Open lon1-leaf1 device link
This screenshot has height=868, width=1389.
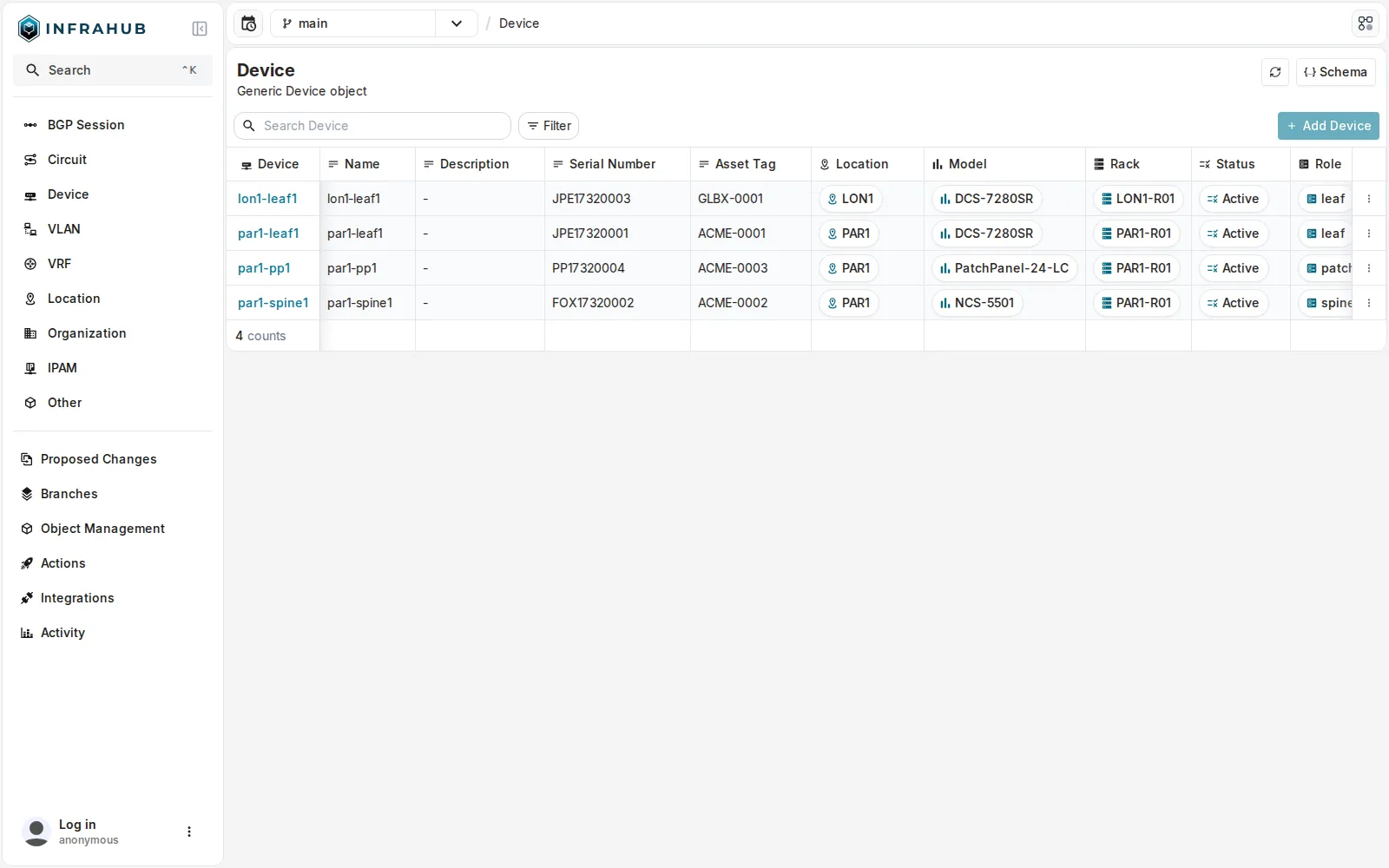click(267, 199)
